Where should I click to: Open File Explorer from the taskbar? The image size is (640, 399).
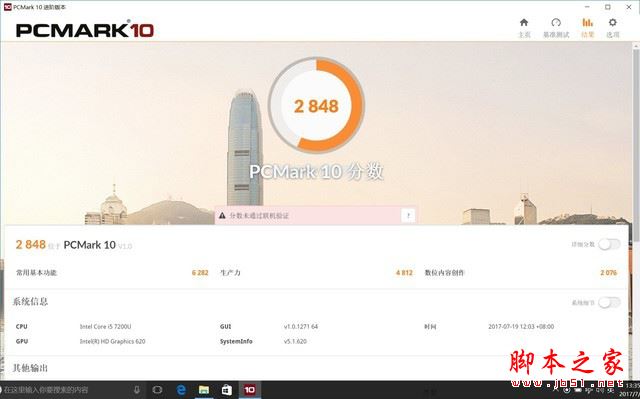[x=204, y=390]
